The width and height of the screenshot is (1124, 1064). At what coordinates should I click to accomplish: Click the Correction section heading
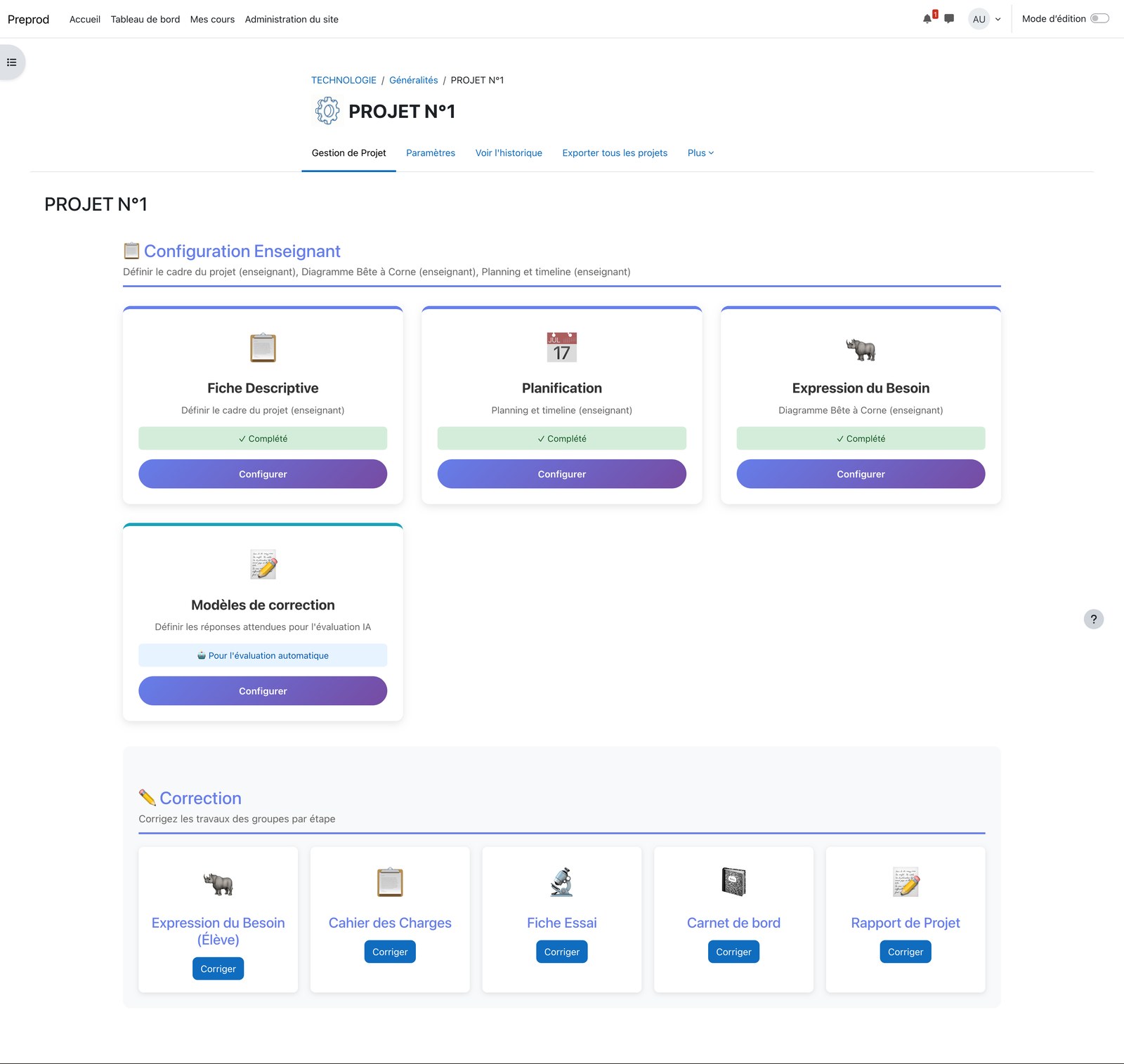point(200,798)
